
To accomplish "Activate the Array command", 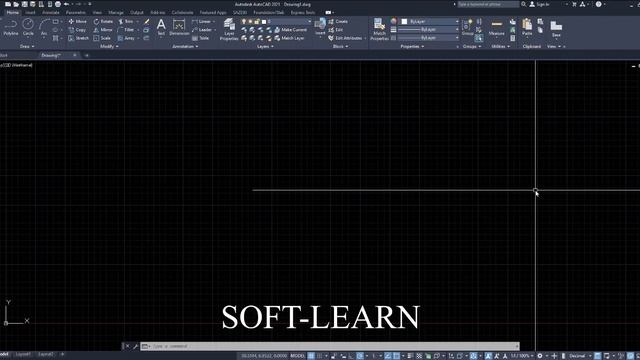I will tap(127, 38).
